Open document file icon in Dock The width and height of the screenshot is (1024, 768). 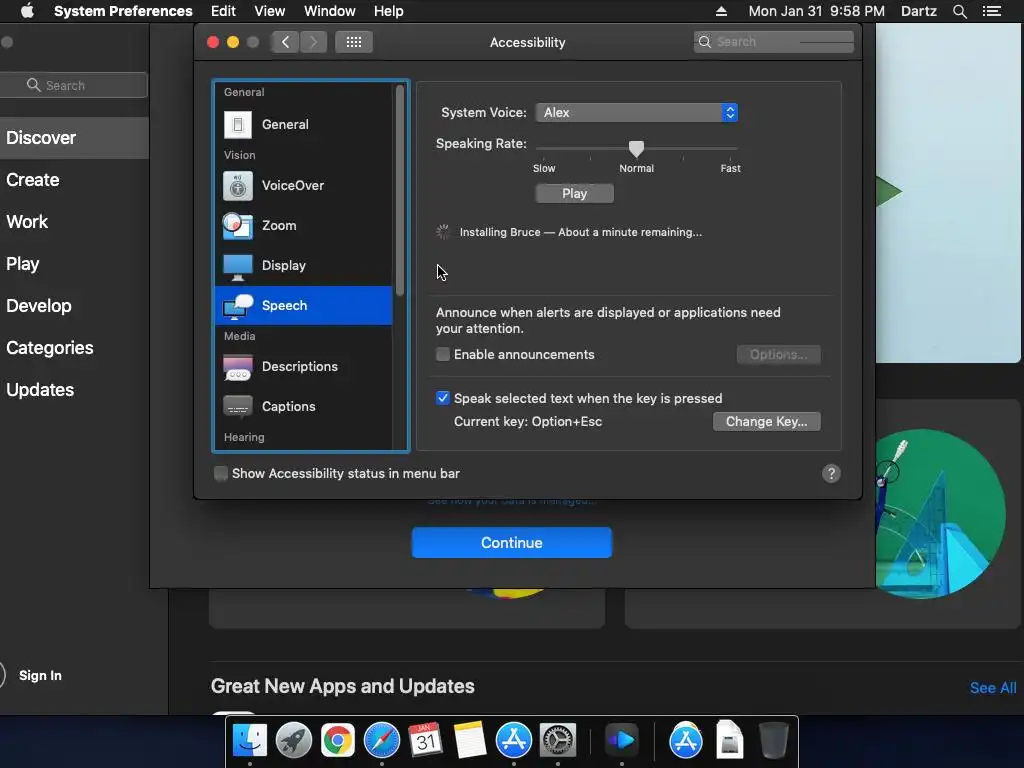pyautogui.click(x=729, y=740)
